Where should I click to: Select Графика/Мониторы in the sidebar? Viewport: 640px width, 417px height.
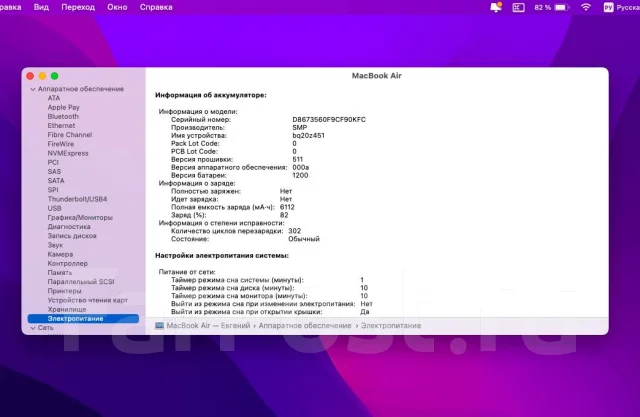tap(80, 217)
